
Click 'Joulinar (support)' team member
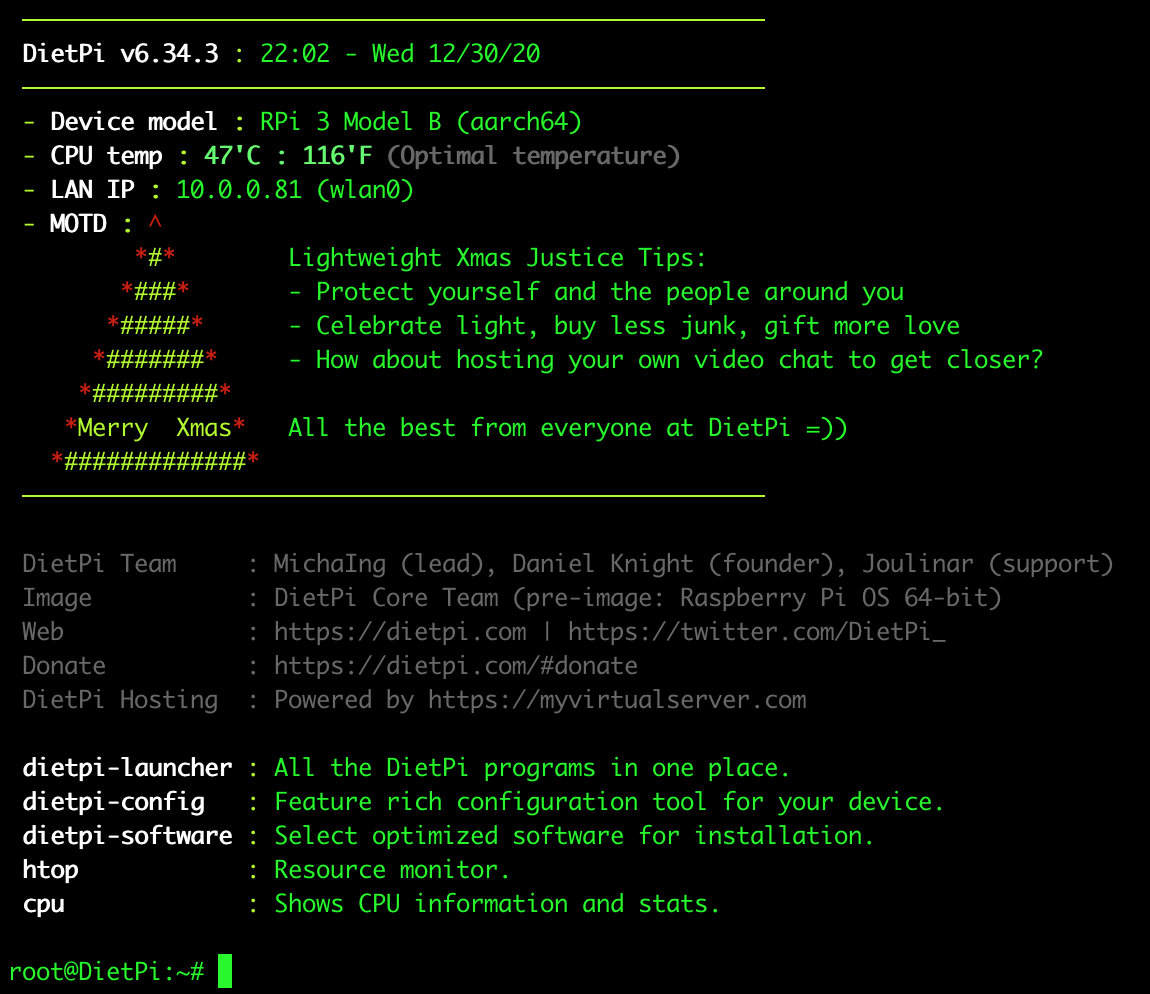click(x=988, y=563)
